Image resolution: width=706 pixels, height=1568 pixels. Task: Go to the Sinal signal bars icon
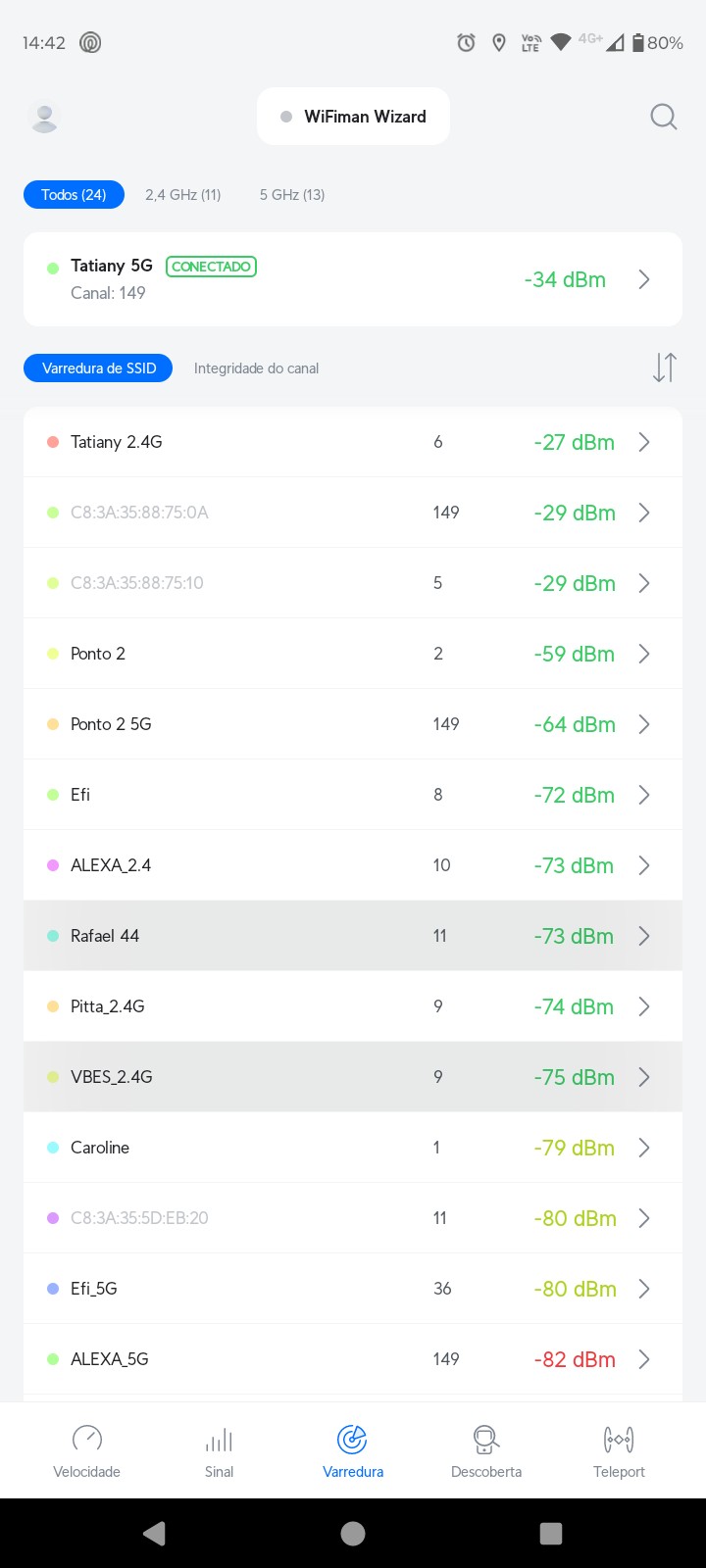220,1439
